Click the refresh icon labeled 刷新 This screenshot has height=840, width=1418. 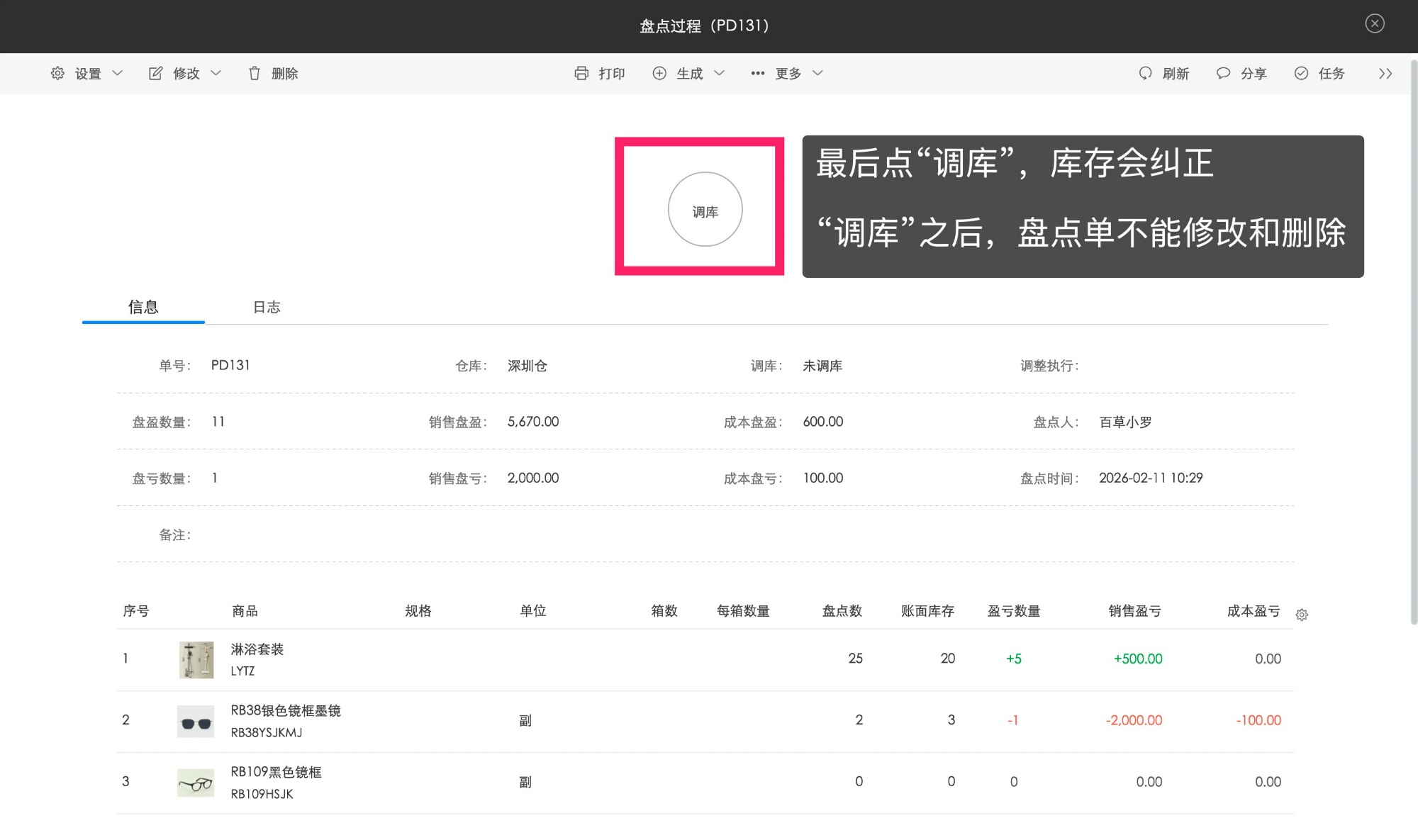(x=1145, y=73)
